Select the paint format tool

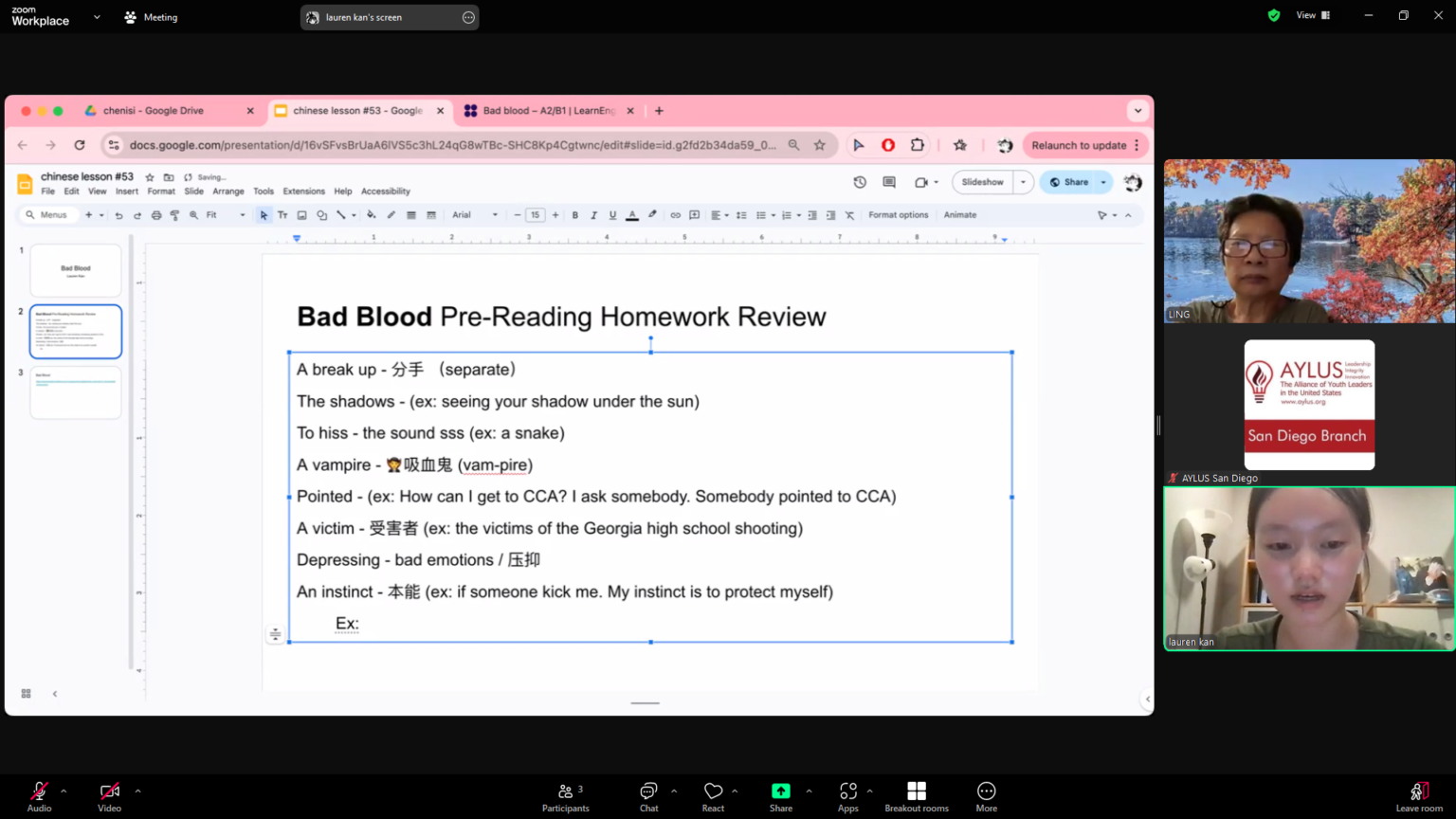point(174,215)
